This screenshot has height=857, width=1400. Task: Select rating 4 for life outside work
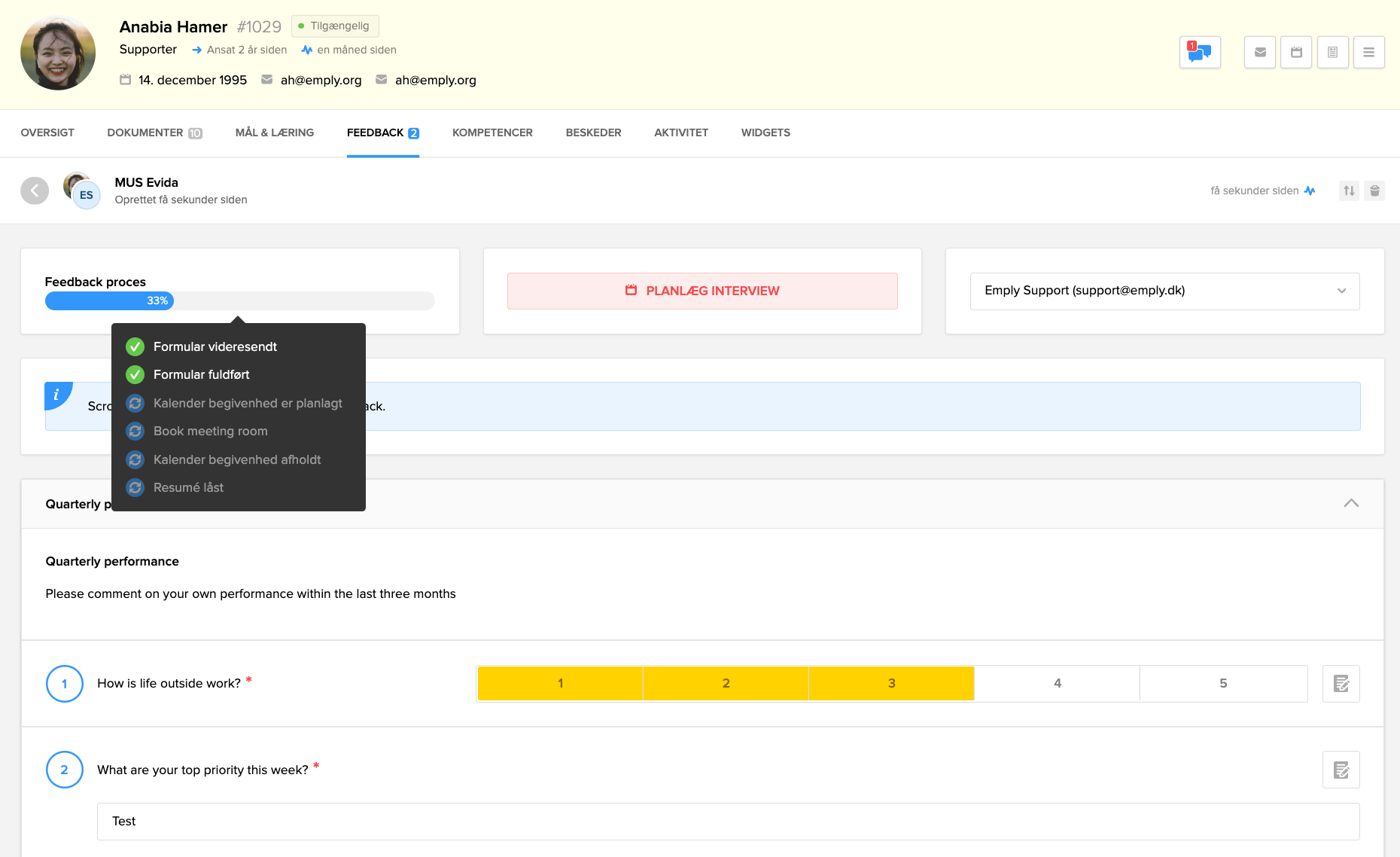point(1057,684)
